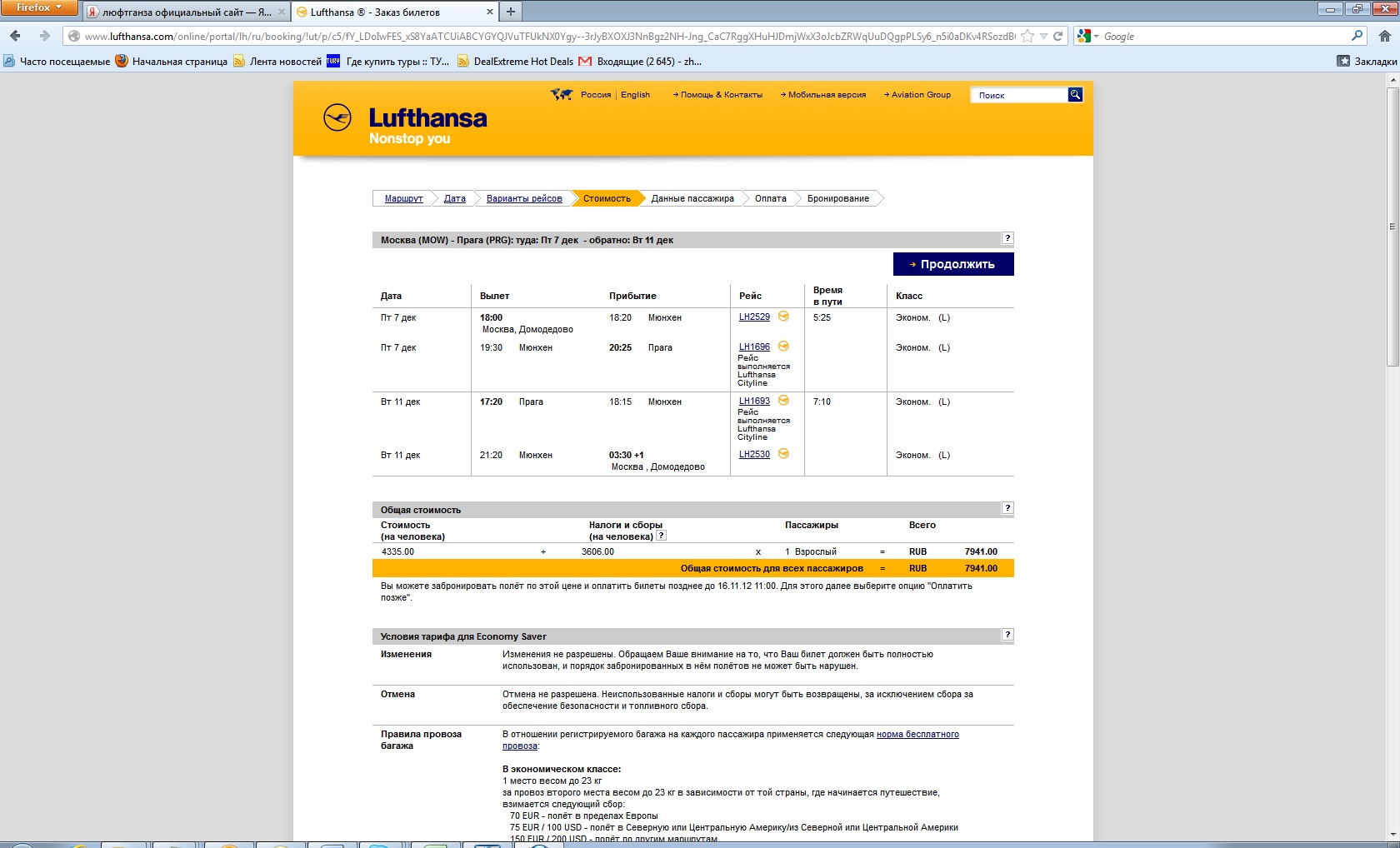Open the Мобильная версия link
The width and height of the screenshot is (1400, 848).
[x=823, y=95]
